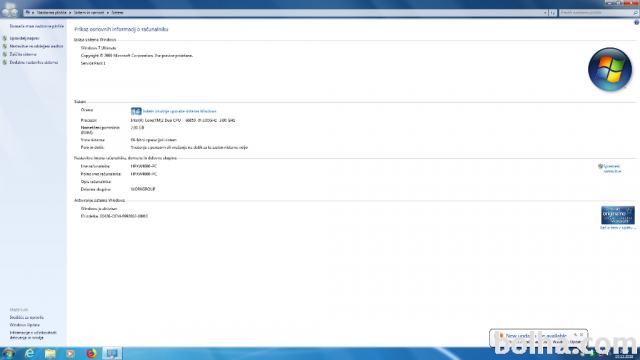Open 'Upravitelj naprav' (Device Manager) link
The image size is (640, 360).
24,38
